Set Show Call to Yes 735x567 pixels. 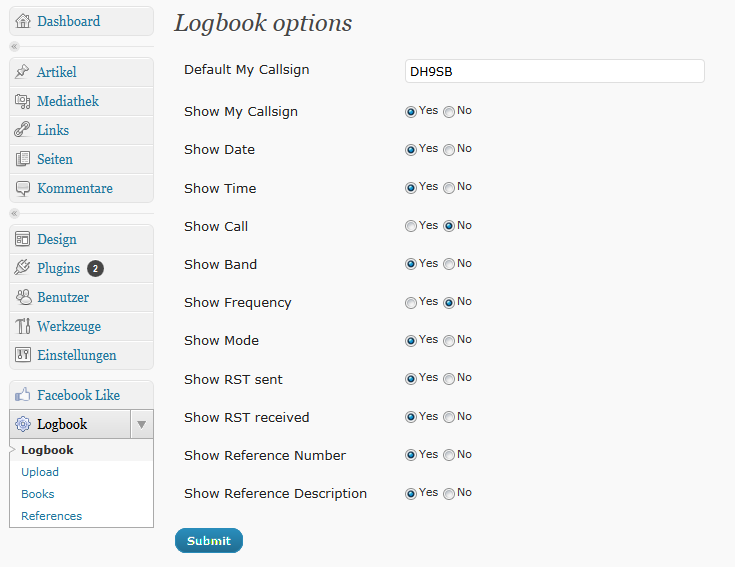coord(411,226)
